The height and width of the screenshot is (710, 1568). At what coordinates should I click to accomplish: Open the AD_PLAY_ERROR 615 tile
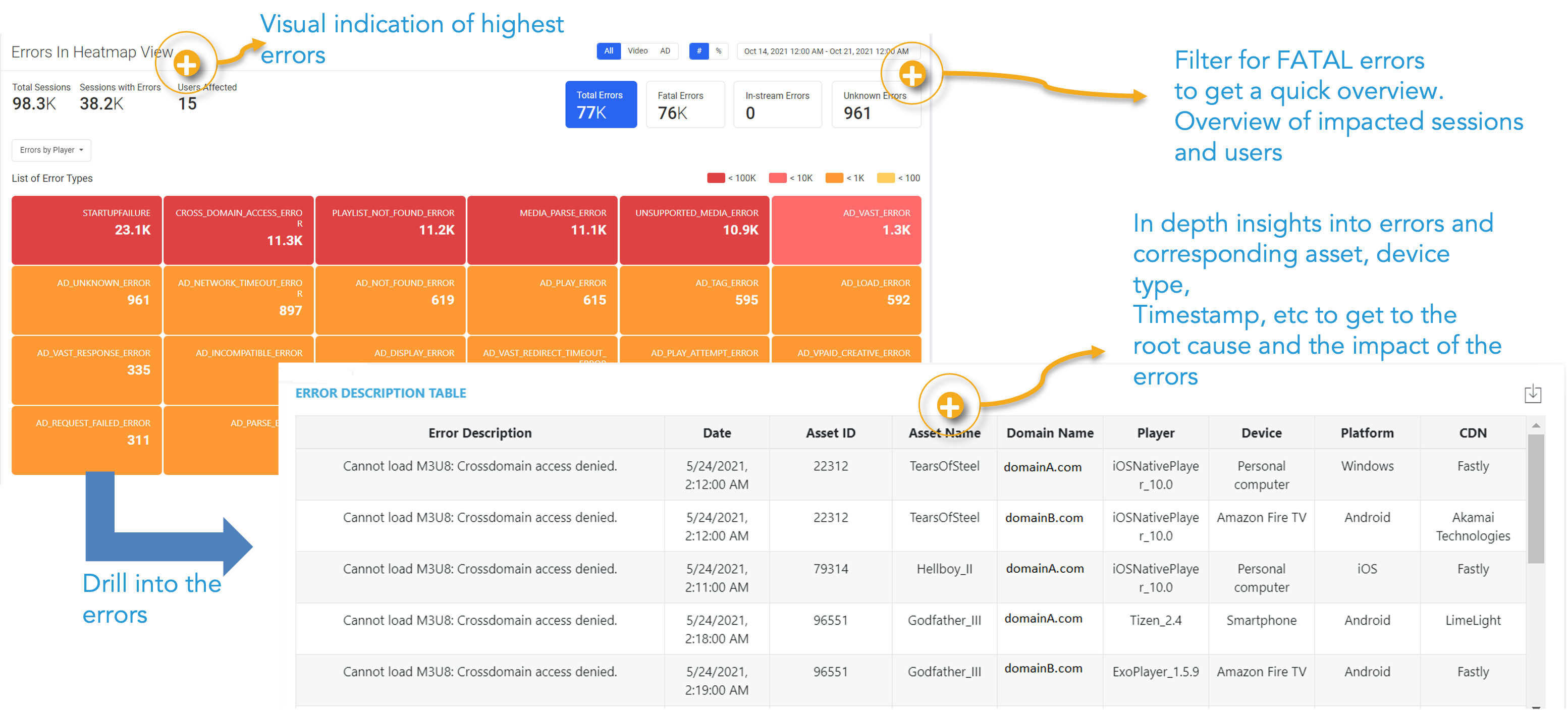point(543,300)
